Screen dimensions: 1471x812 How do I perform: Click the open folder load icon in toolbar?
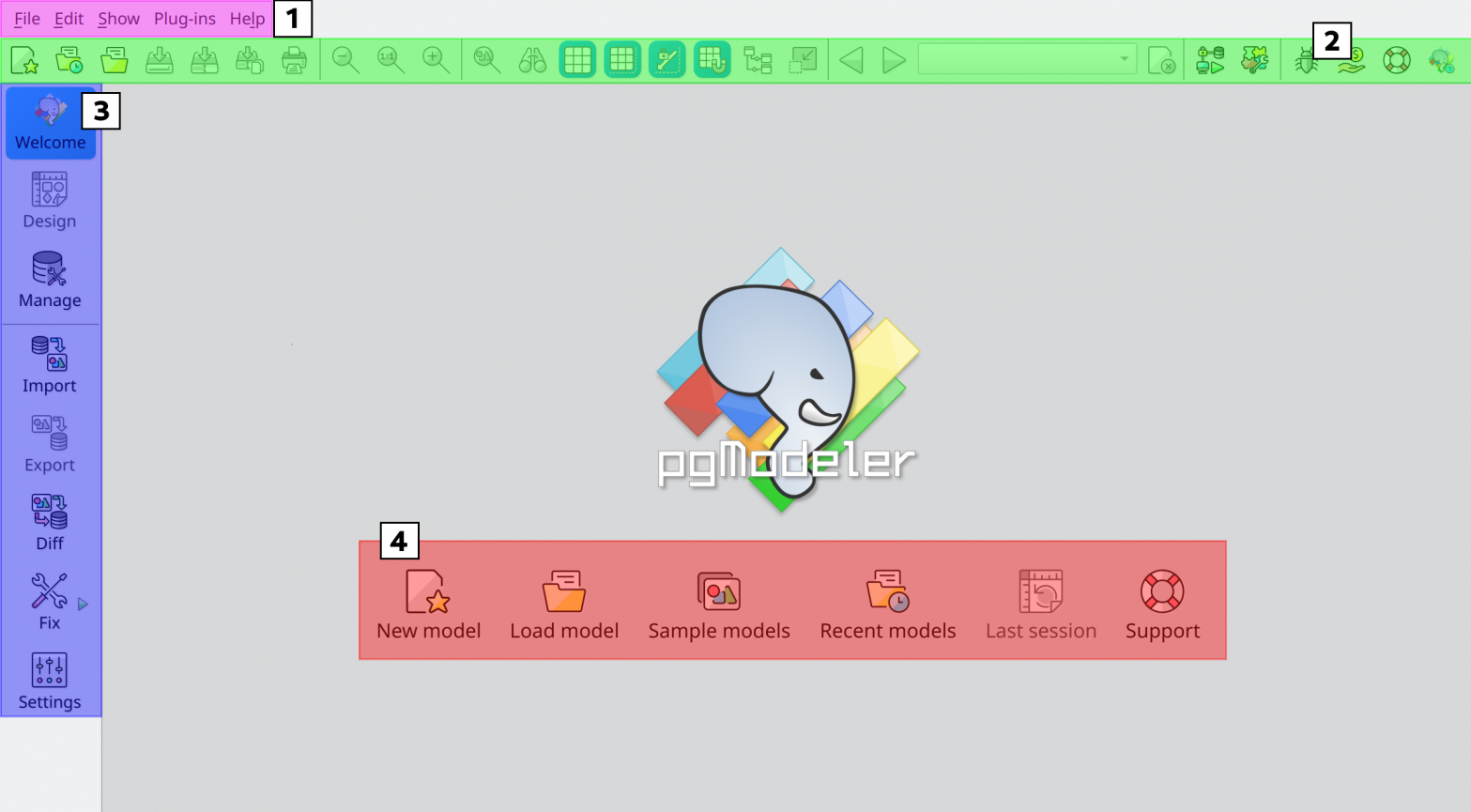point(115,60)
